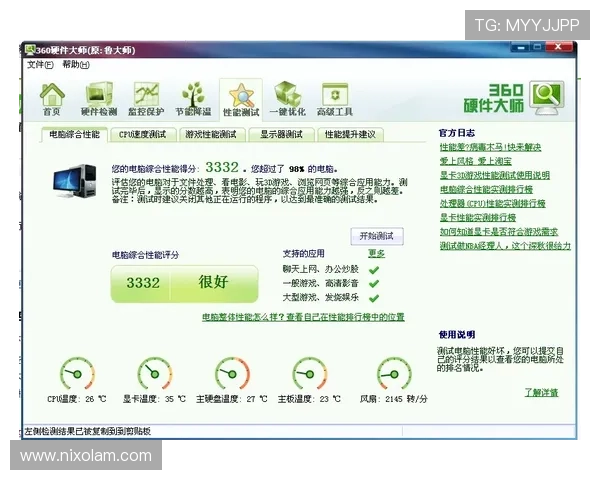Click status bar text 左侧检测结果已被复制到剪贴板
This screenshot has height=480, width=600.
[88, 431]
